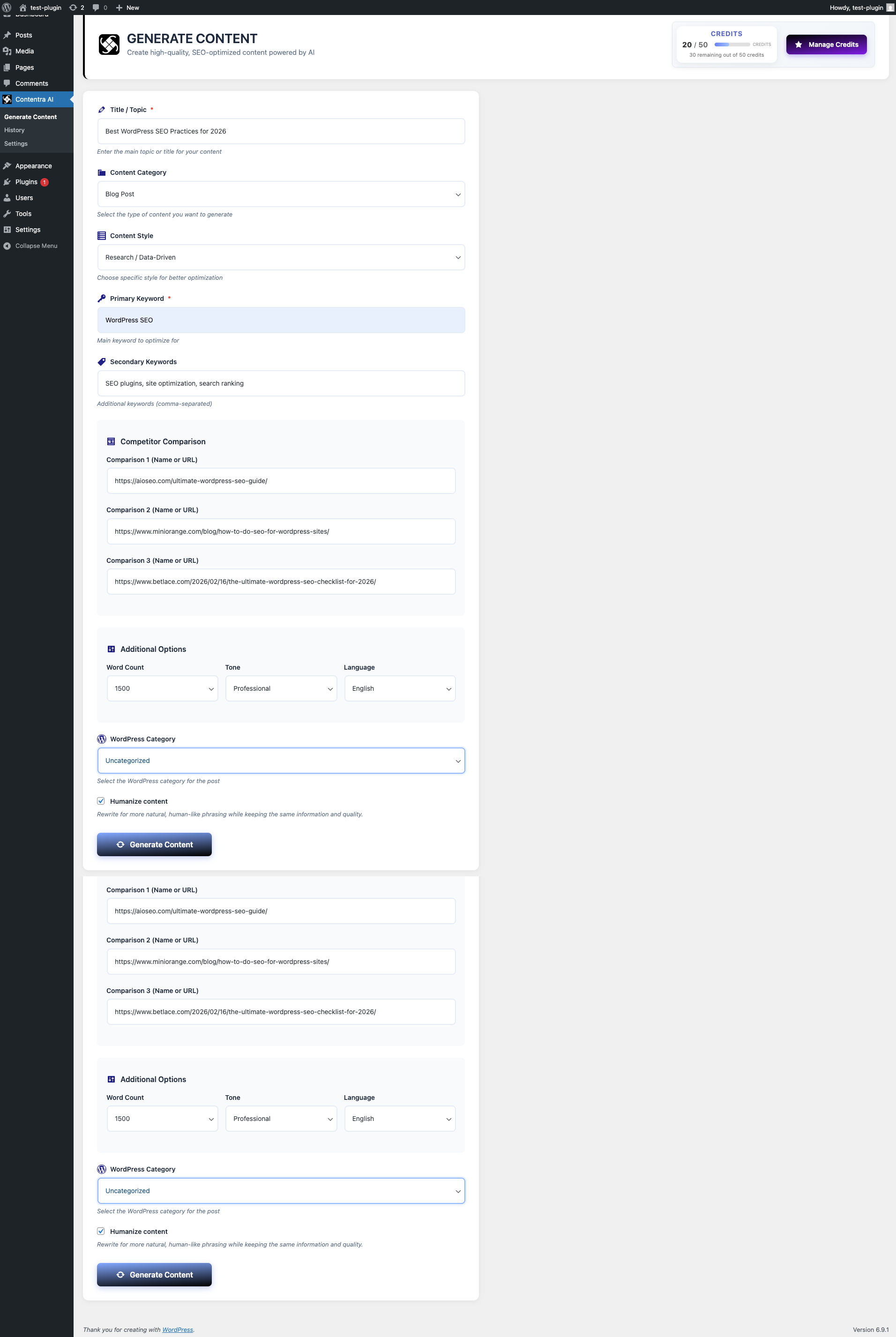This screenshot has height=1337, width=896.
Task: Click the Media library icon
Action: tap(7, 51)
